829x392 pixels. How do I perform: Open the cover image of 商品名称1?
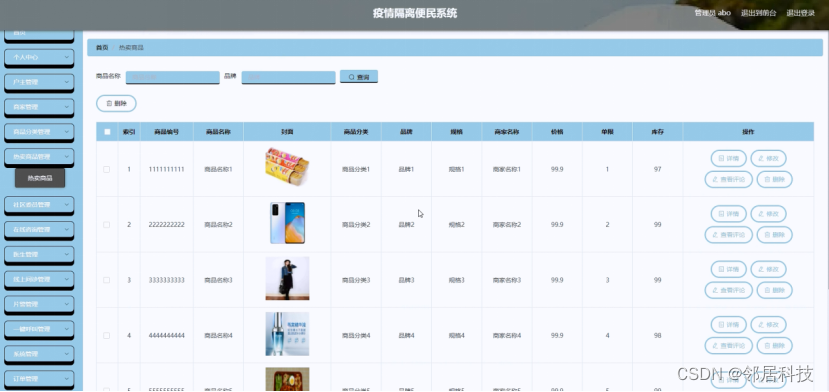click(287, 167)
